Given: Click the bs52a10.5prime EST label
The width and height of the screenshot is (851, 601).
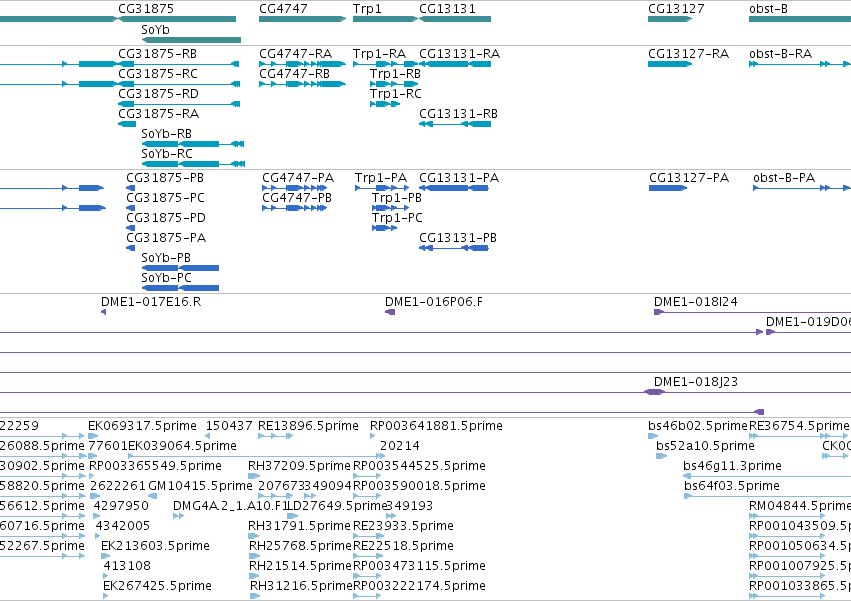Looking at the screenshot, I should pyautogui.click(x=706, y=446).
